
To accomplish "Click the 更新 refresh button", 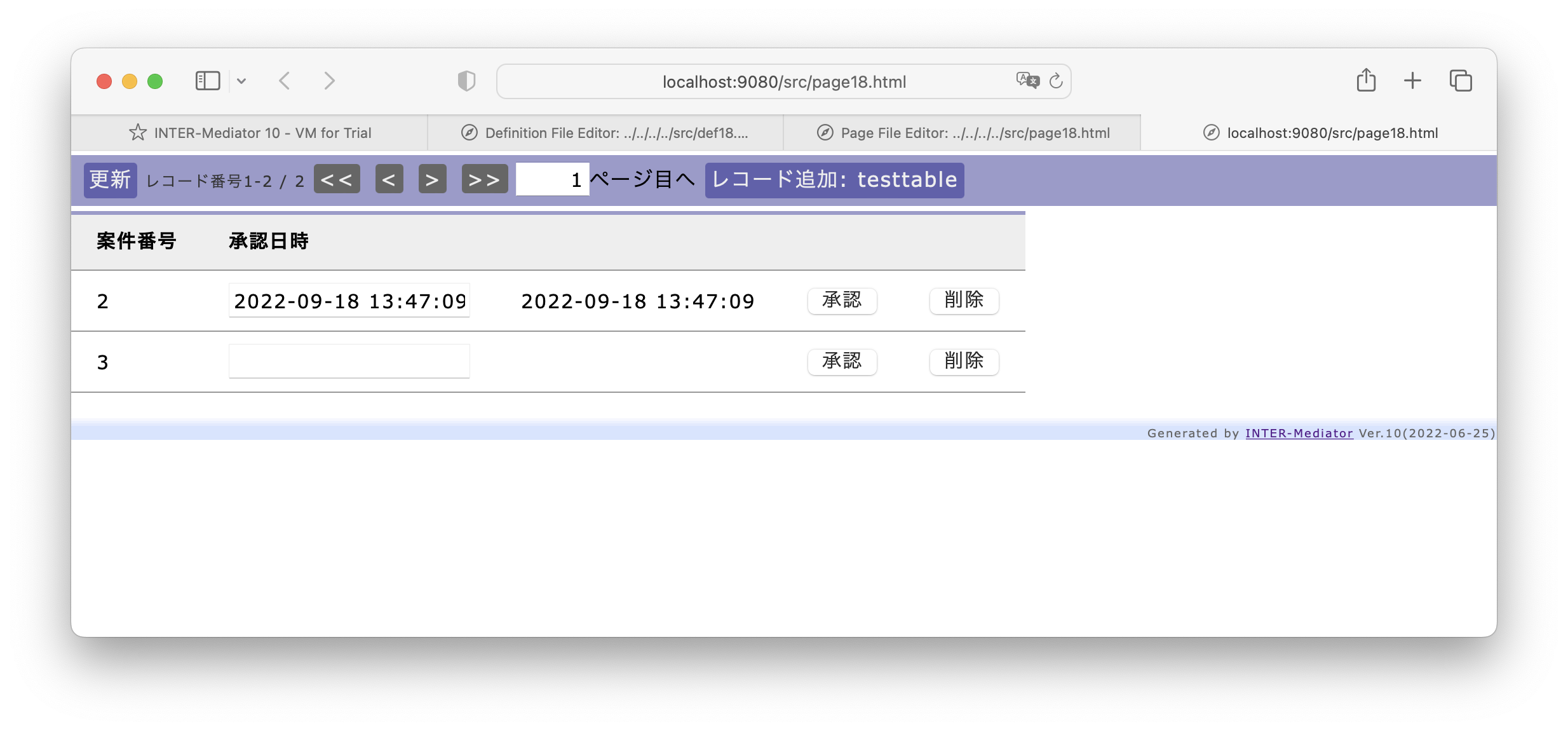I will click(110, 180).
